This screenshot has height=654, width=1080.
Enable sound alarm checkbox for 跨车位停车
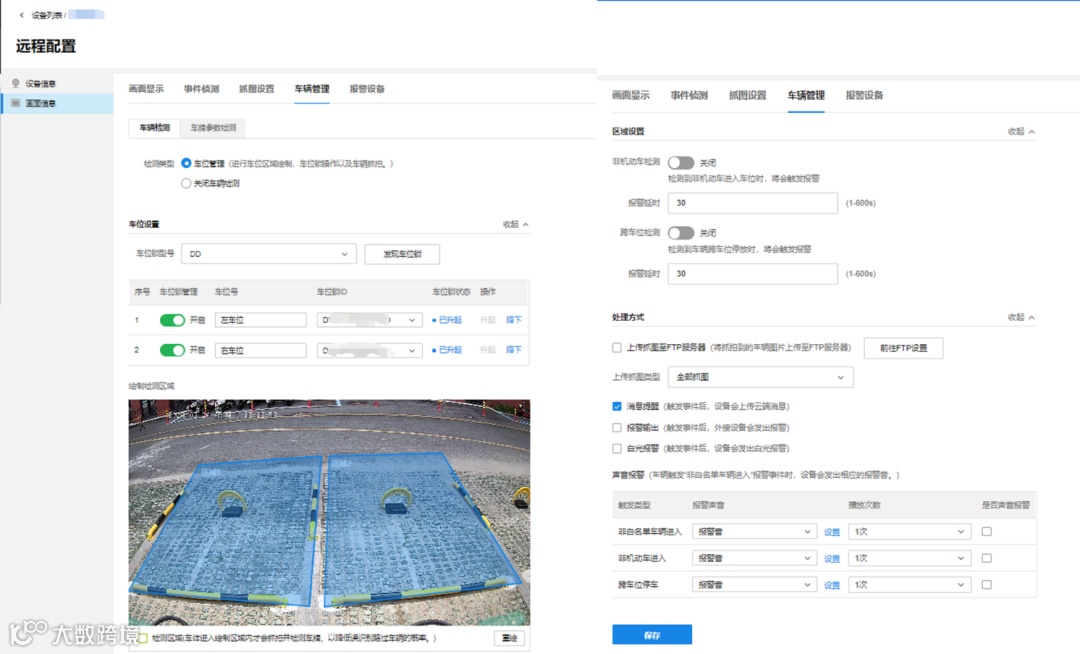coord(986,584)
